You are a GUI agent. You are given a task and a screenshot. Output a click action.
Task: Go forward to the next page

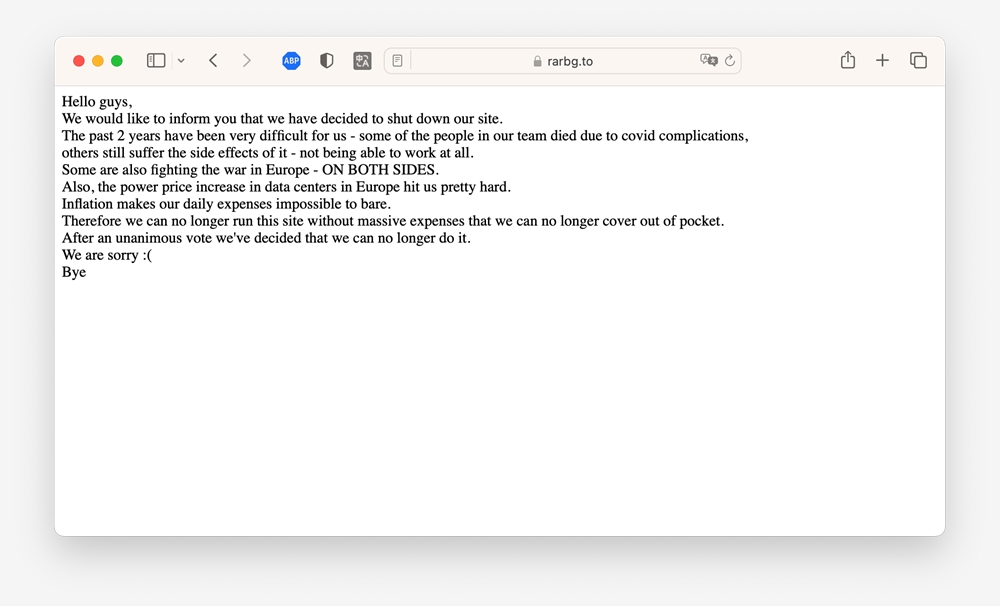246,61
